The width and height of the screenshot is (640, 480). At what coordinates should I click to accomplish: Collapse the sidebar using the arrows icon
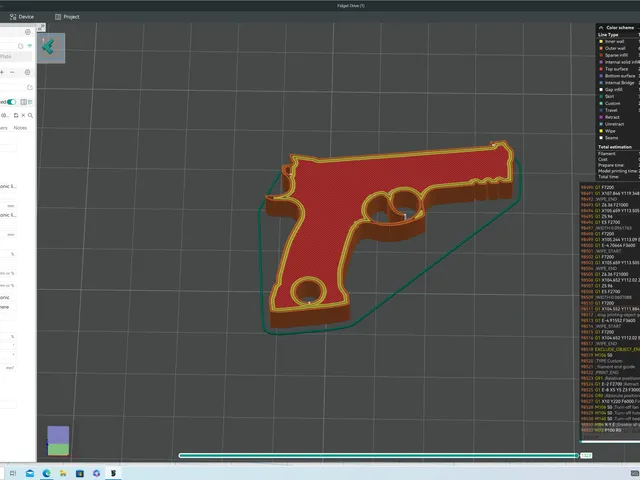pyautogui.click(x=41, y=27)
